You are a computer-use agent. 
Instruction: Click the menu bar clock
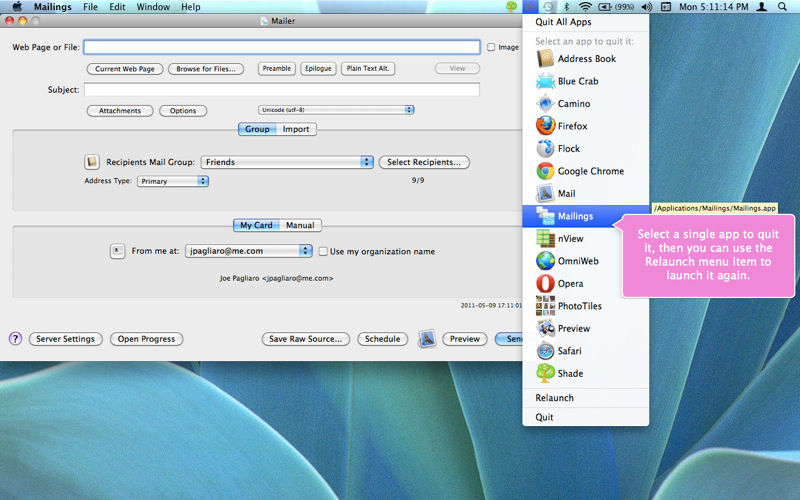[713, 7]
